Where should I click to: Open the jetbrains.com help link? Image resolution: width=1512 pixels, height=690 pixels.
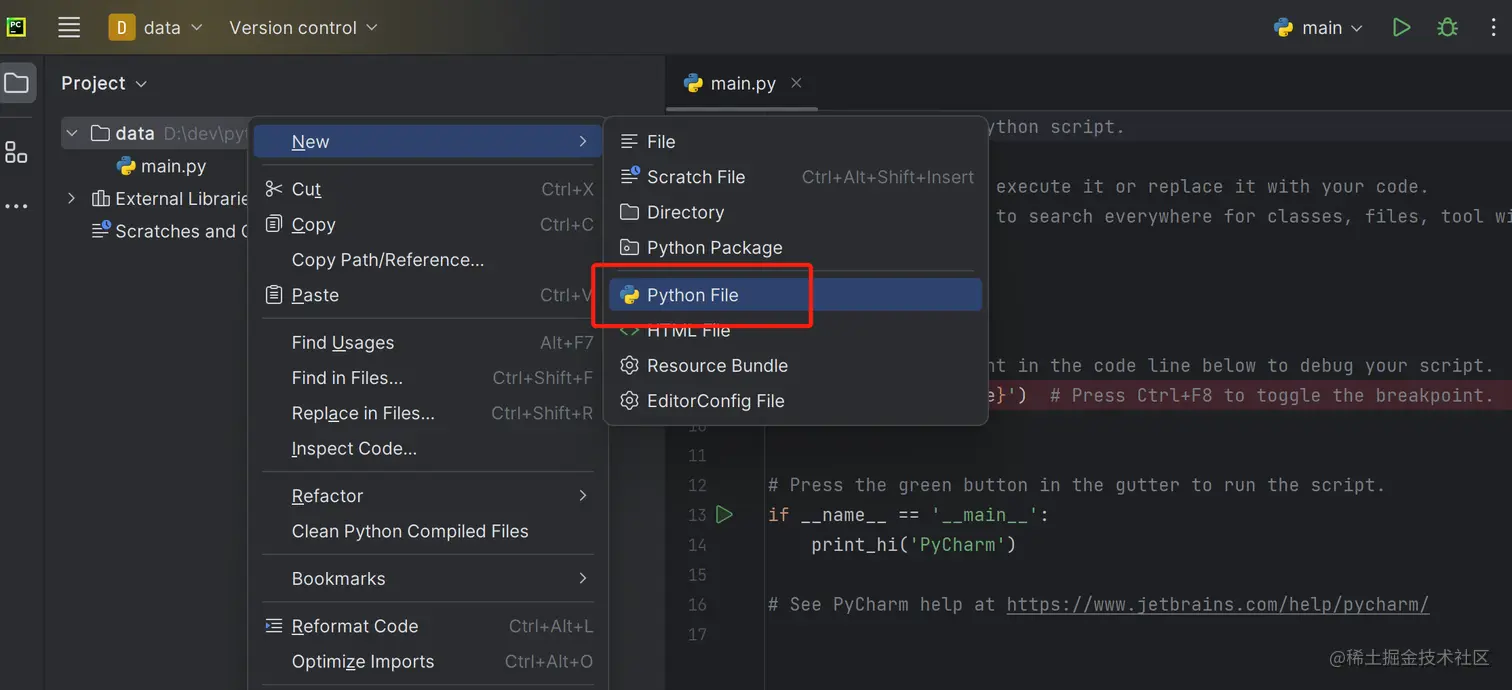coord(1217,604)
